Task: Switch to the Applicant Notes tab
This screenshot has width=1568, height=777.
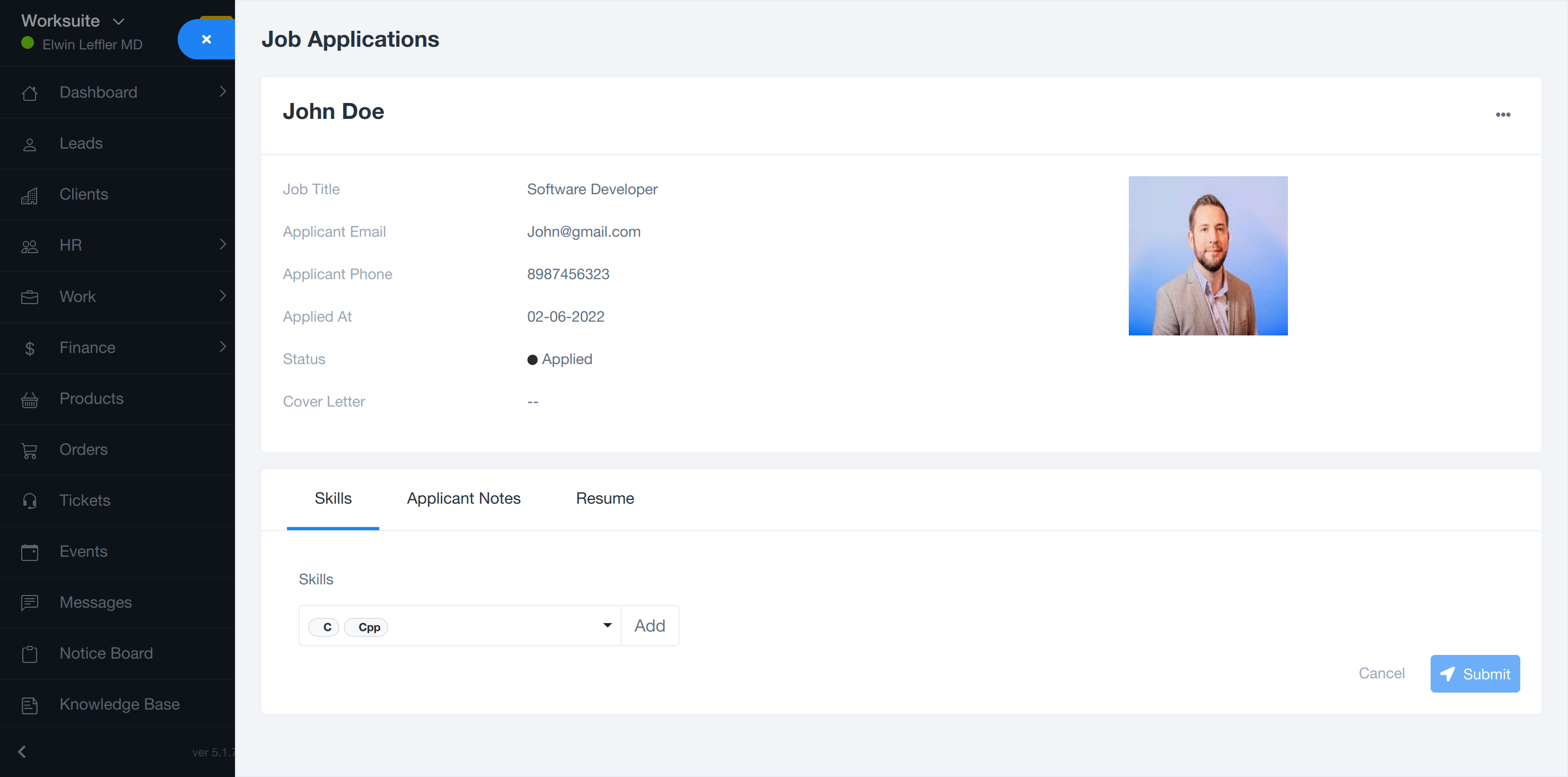Action: [x=463, y=498]
